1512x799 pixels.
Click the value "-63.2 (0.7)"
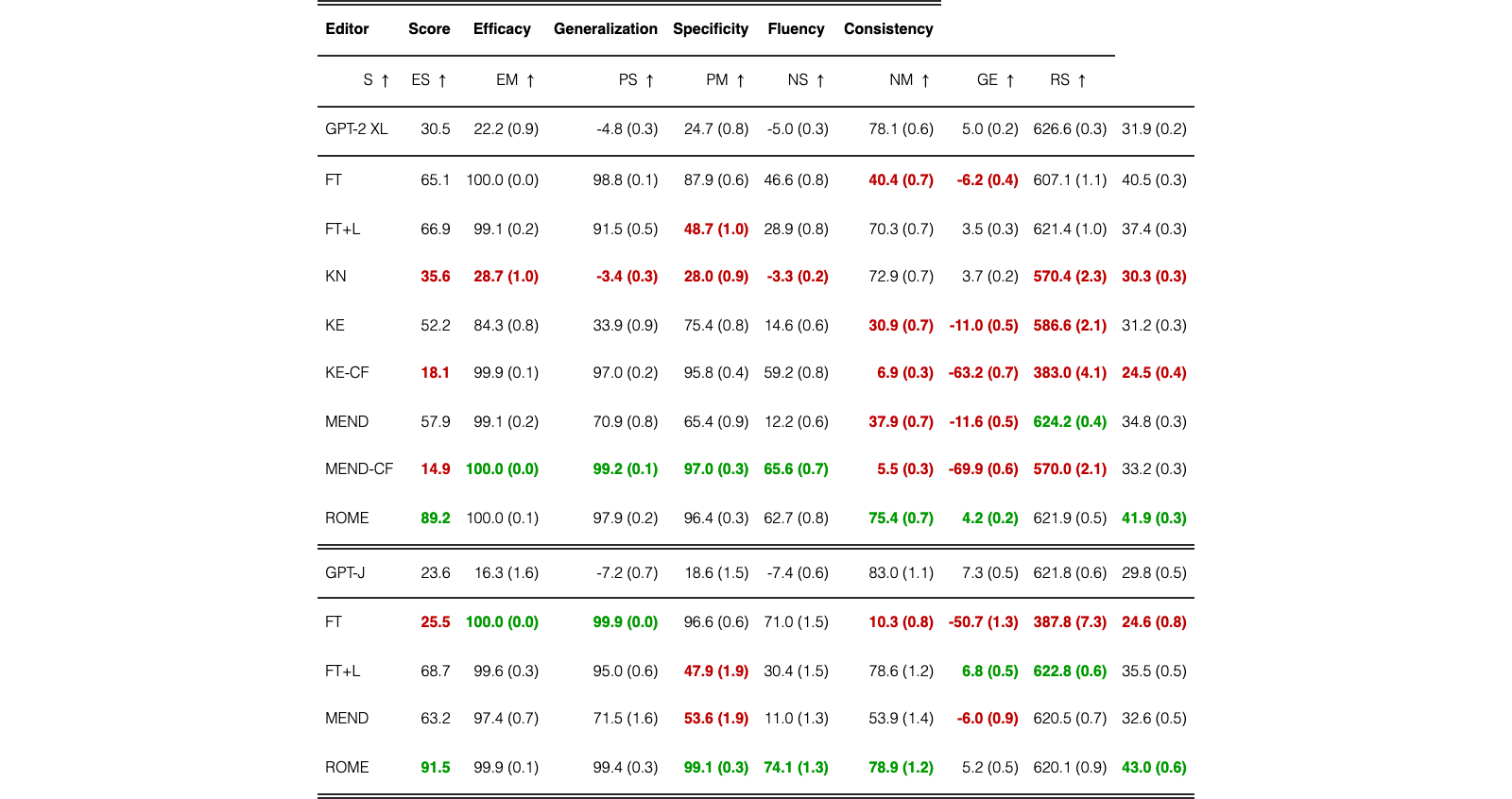pos(984,373)
